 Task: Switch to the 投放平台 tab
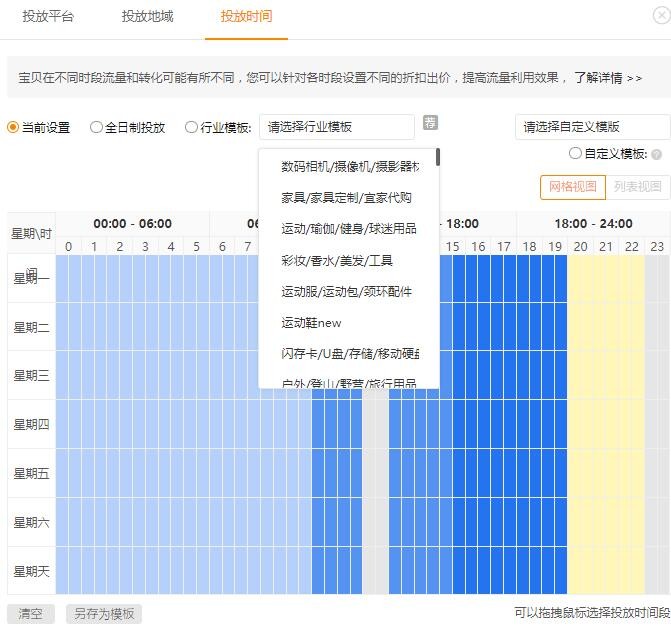[x=48, y=16]
